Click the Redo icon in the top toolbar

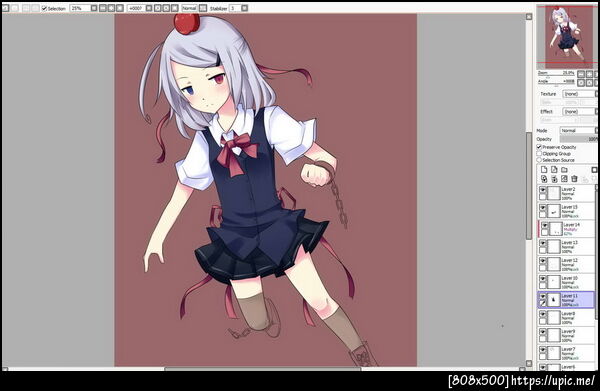pyautogui.click(x=15, y=8)
